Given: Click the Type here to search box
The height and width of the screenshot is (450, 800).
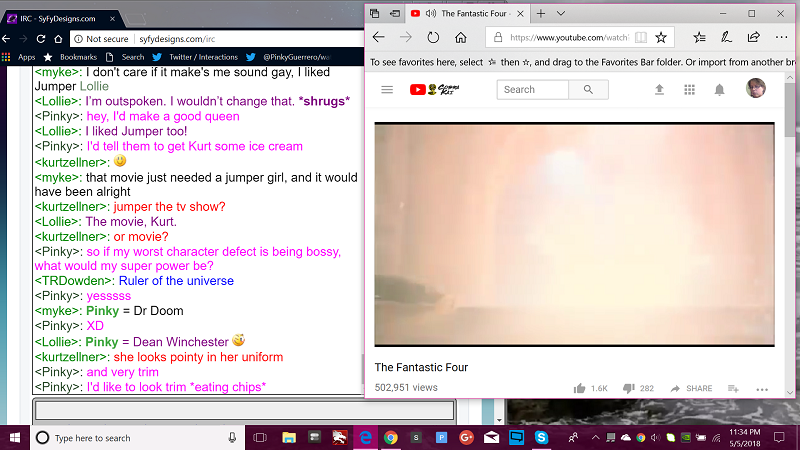Looking at the screenshot, I should click(x=138, y=438).
